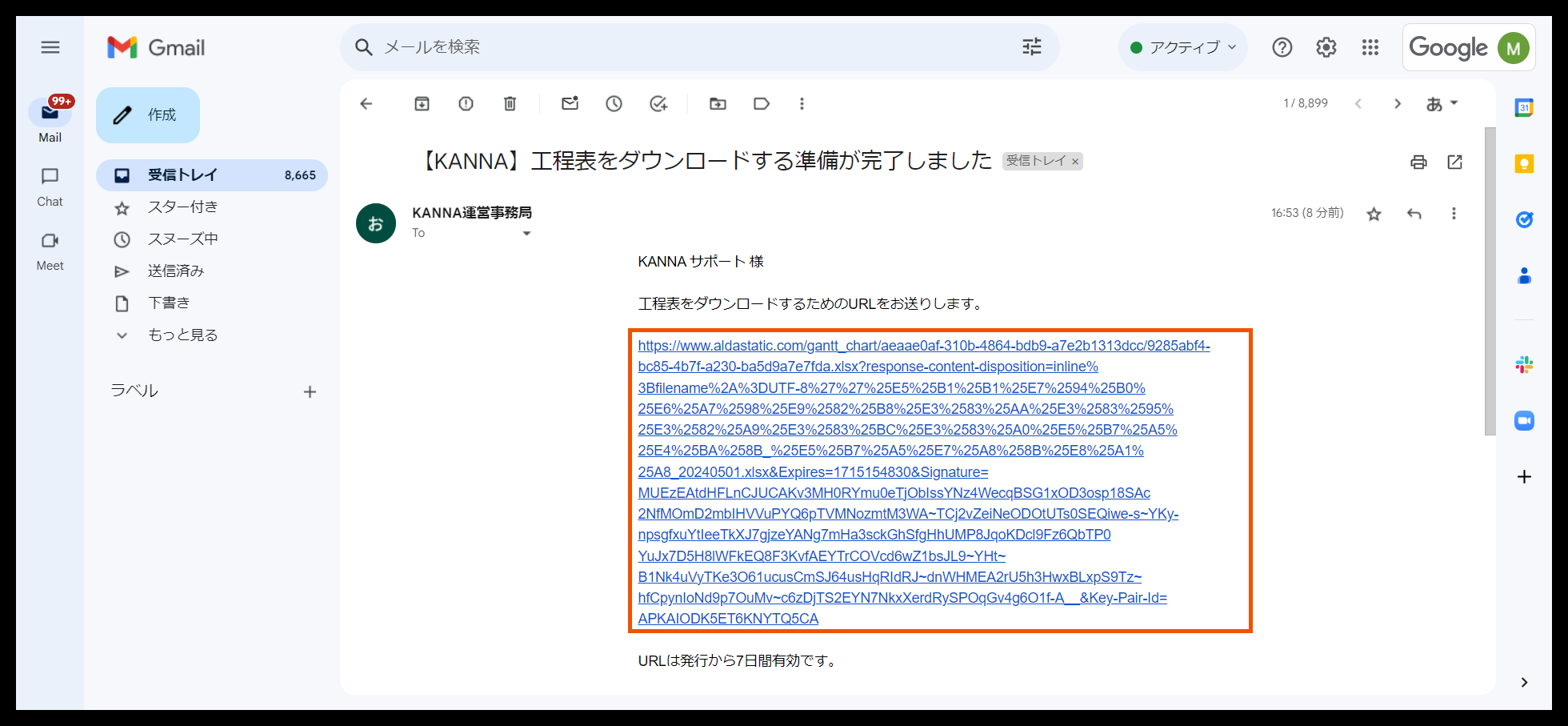Open the 受信トレイ folder
Screen dimensions: 1568x726
point(182,174)
